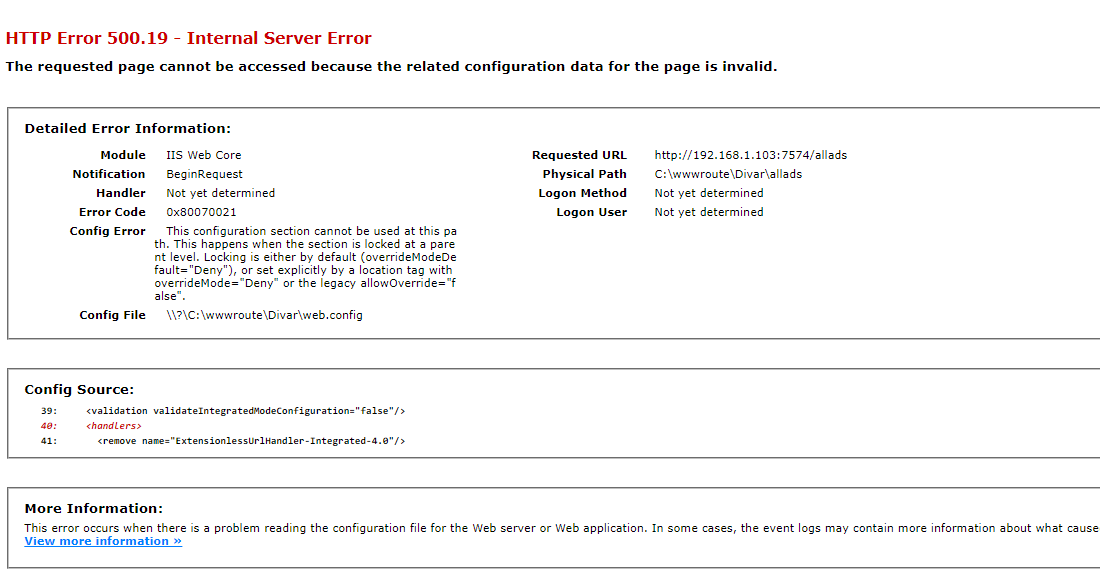
Task: Click the IIS Web Core module value
Action: pyautogui.click(x=203, y=155)
